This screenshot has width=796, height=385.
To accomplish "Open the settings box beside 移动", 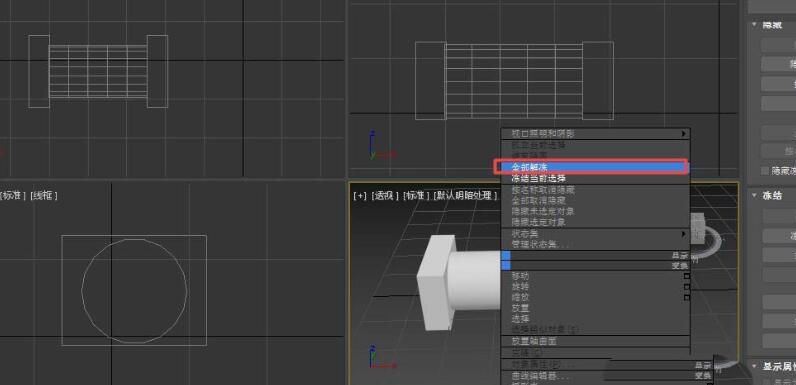I will 686,276.
